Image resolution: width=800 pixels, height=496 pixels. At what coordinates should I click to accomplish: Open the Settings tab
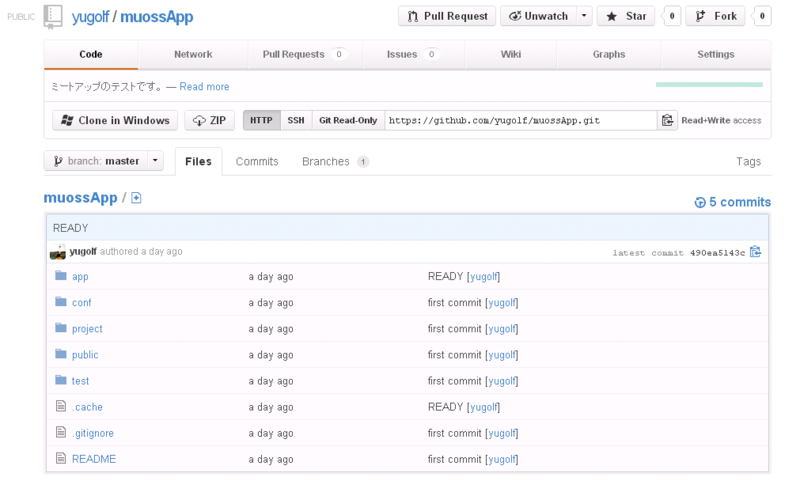click(x=716, y=55)
